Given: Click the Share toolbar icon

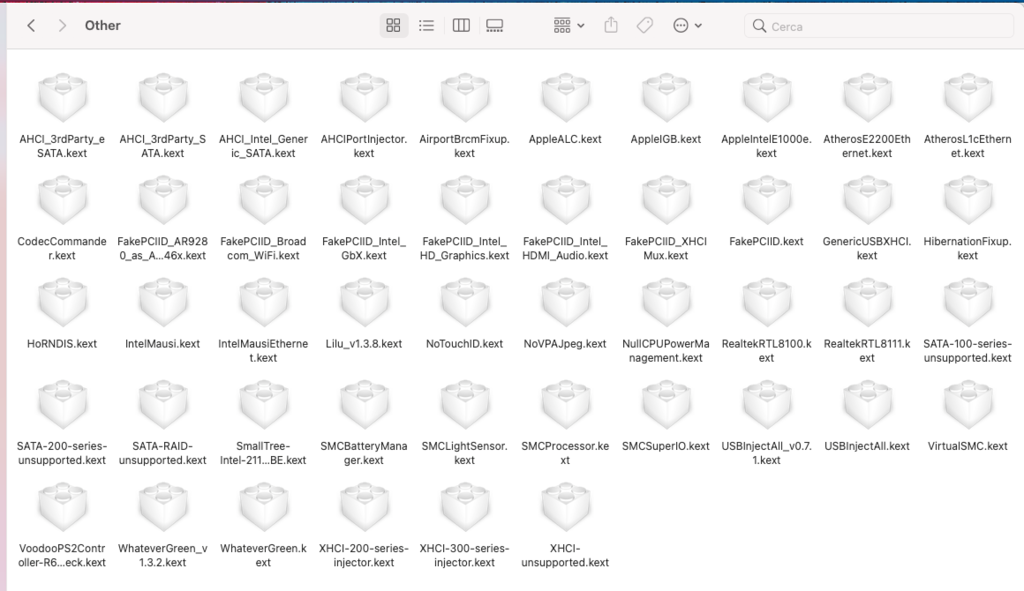Looking at the screenshot, I should (611, 26).
